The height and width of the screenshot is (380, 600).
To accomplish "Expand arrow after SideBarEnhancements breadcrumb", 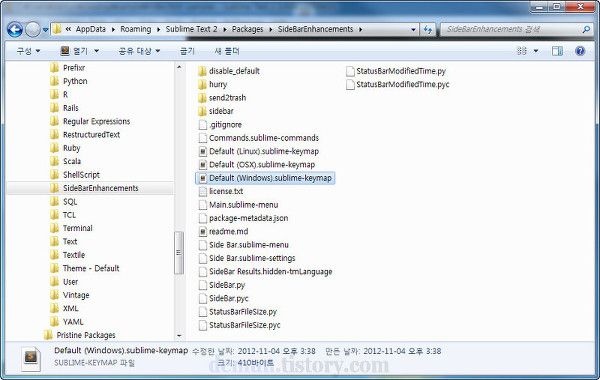I will point(360,29).
